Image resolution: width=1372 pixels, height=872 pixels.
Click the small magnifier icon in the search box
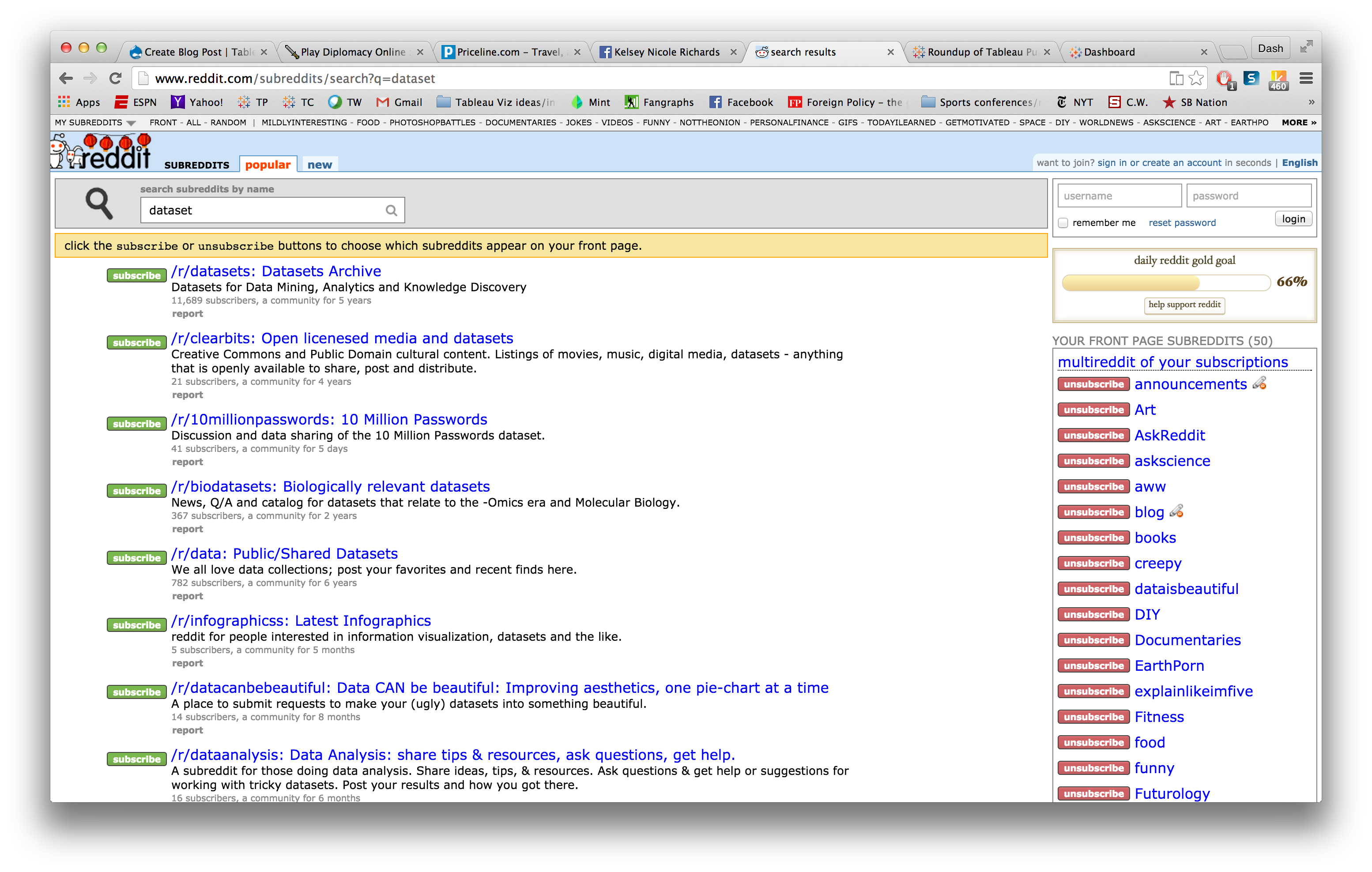point(391,211)
